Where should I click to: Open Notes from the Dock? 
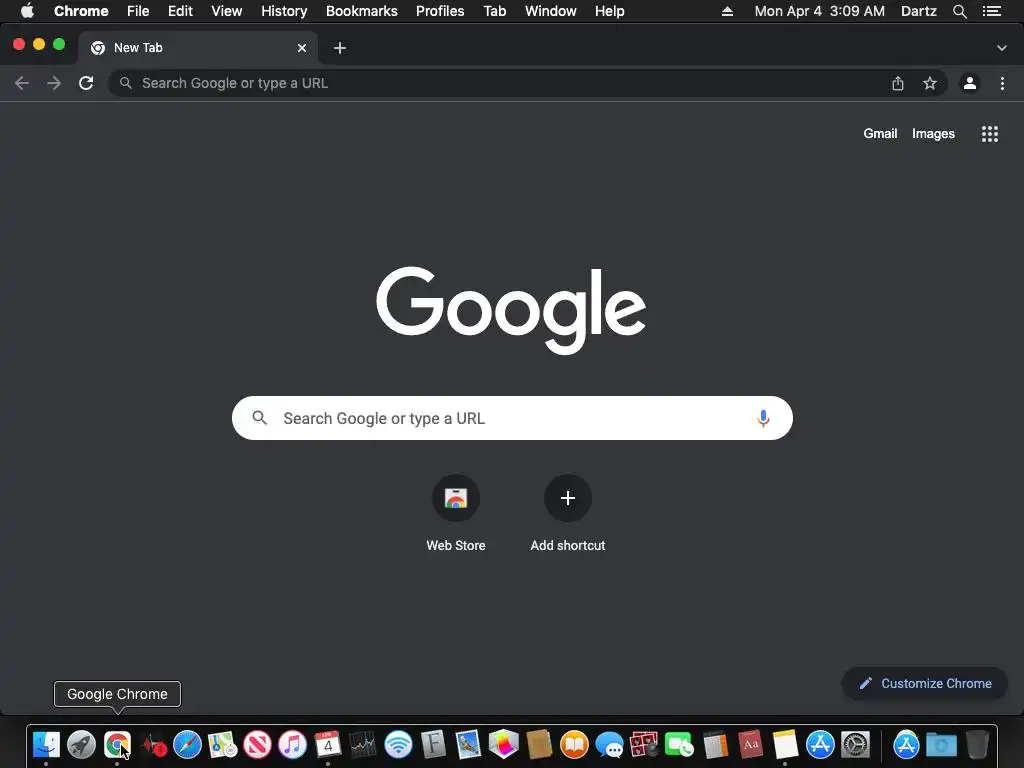tap(785, 744)
